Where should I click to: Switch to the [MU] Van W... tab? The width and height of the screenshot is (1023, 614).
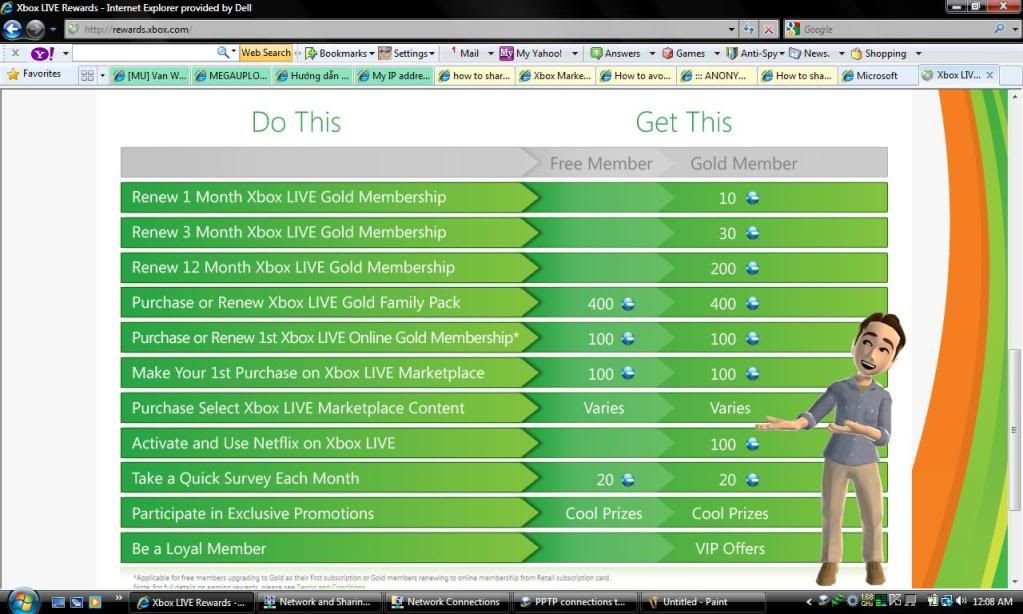pos(150,76)
